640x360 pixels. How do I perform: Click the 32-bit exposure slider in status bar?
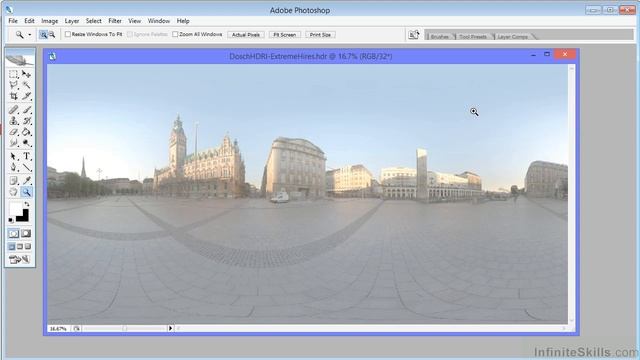[124, 328]
